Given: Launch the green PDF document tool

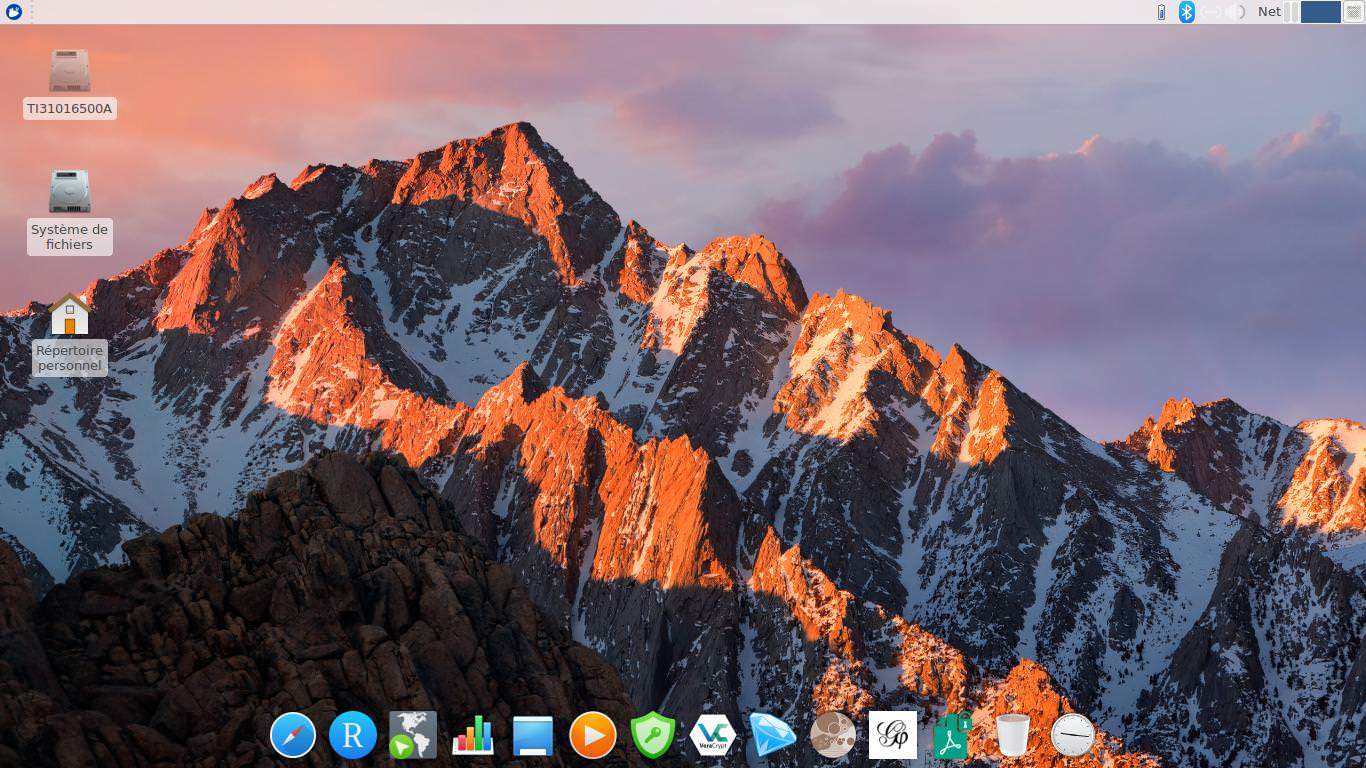Looking at the screenshot, I should pyautogui.click(x=953, y=736).
